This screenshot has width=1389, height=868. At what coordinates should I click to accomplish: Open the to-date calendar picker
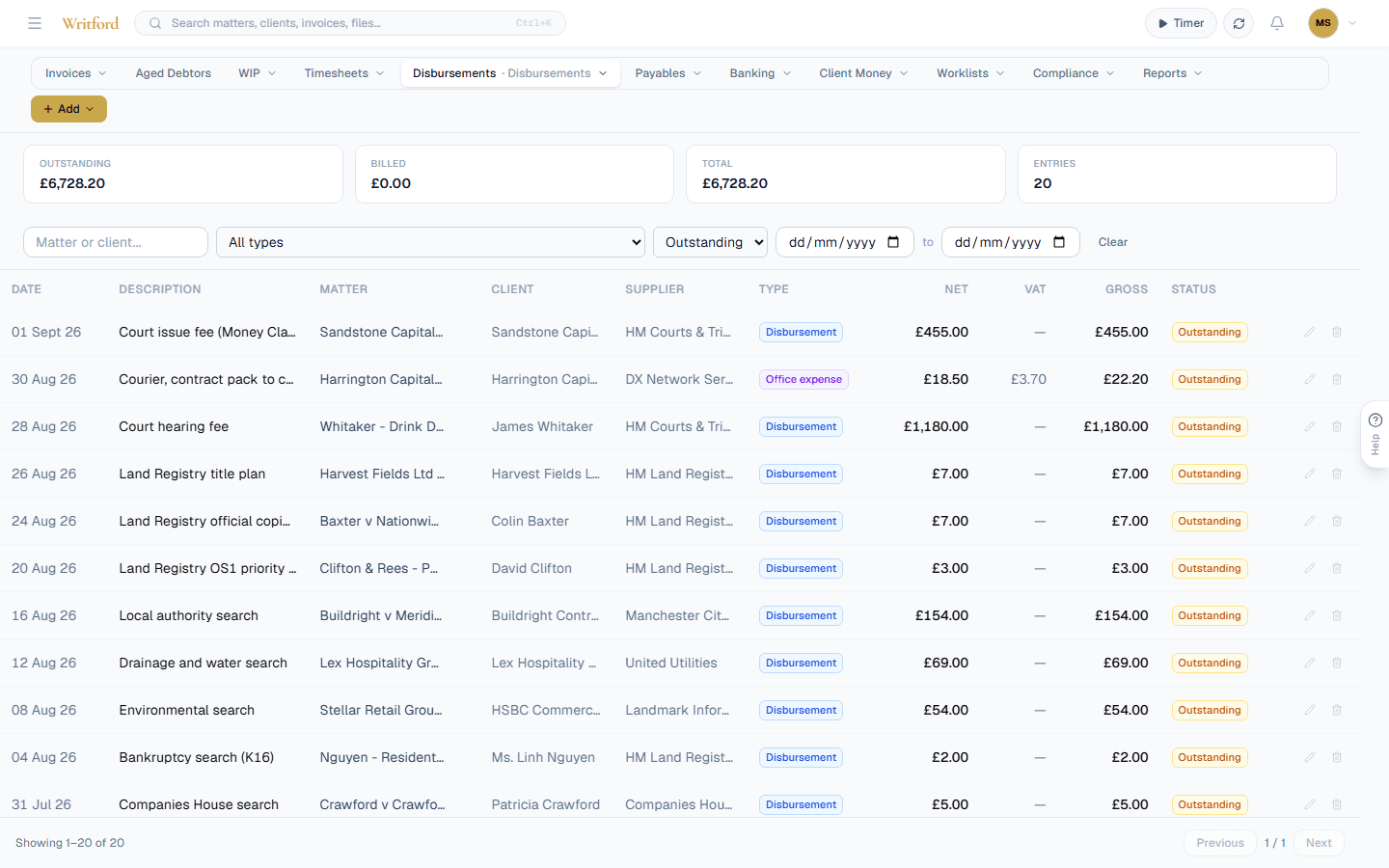[x=1059, y=242]
